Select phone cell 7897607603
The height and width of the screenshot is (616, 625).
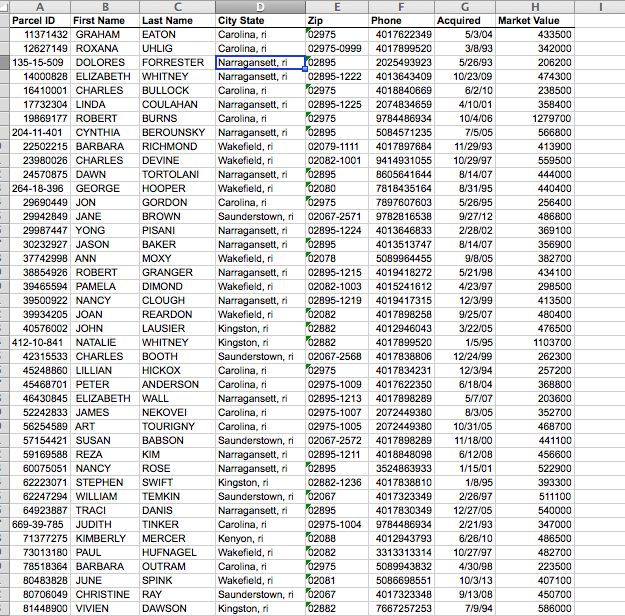401,203
